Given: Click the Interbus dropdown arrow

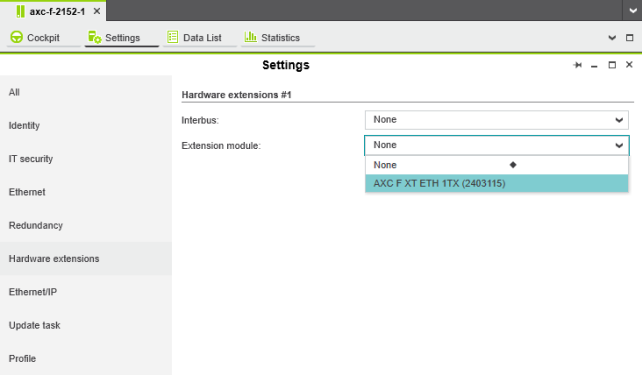Looking at the screenshot, I should point(619,120).
